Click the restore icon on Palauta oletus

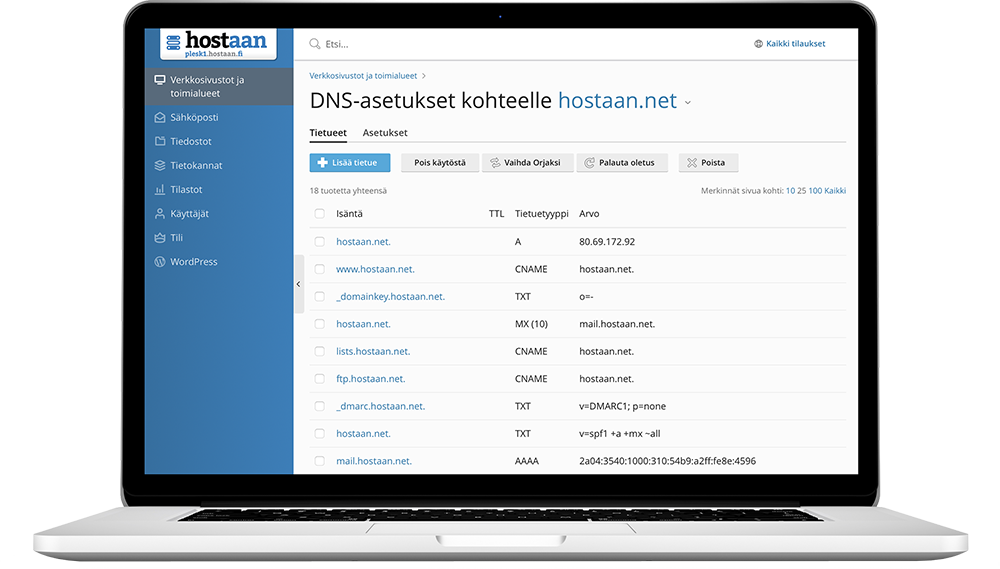pos(590,163)
